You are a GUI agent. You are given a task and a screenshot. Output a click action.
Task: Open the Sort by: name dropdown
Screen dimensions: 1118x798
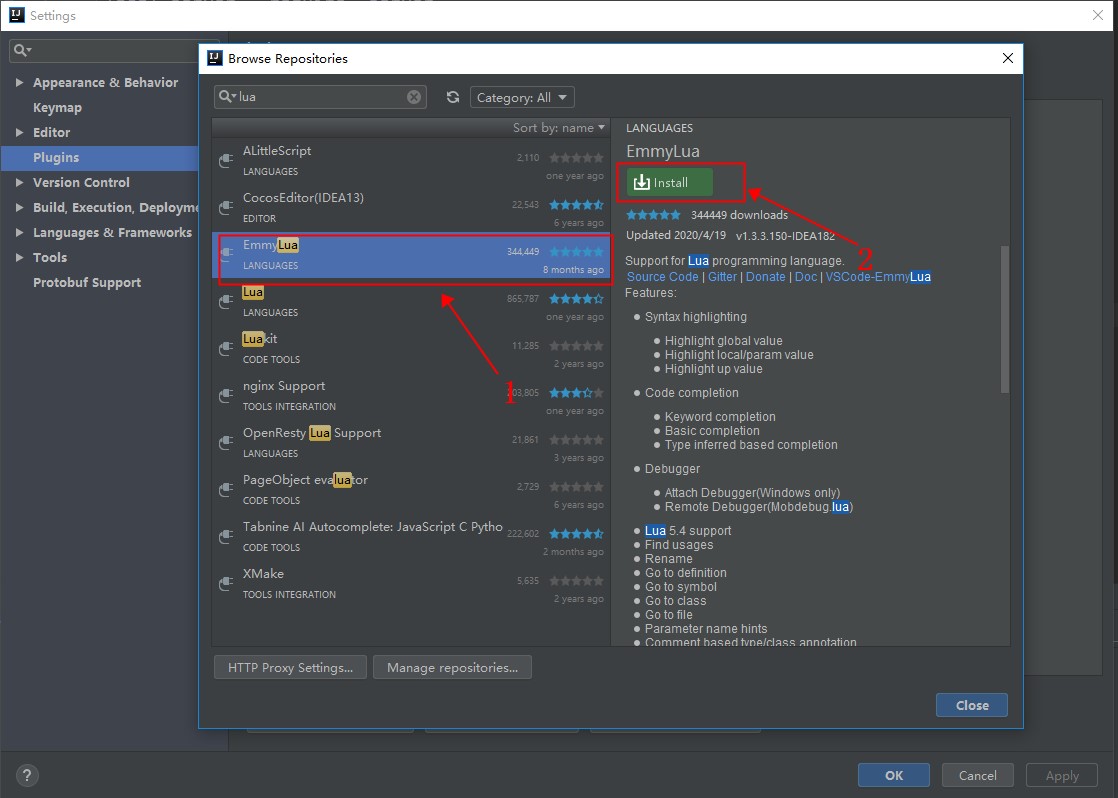click(x=558, y=128)
